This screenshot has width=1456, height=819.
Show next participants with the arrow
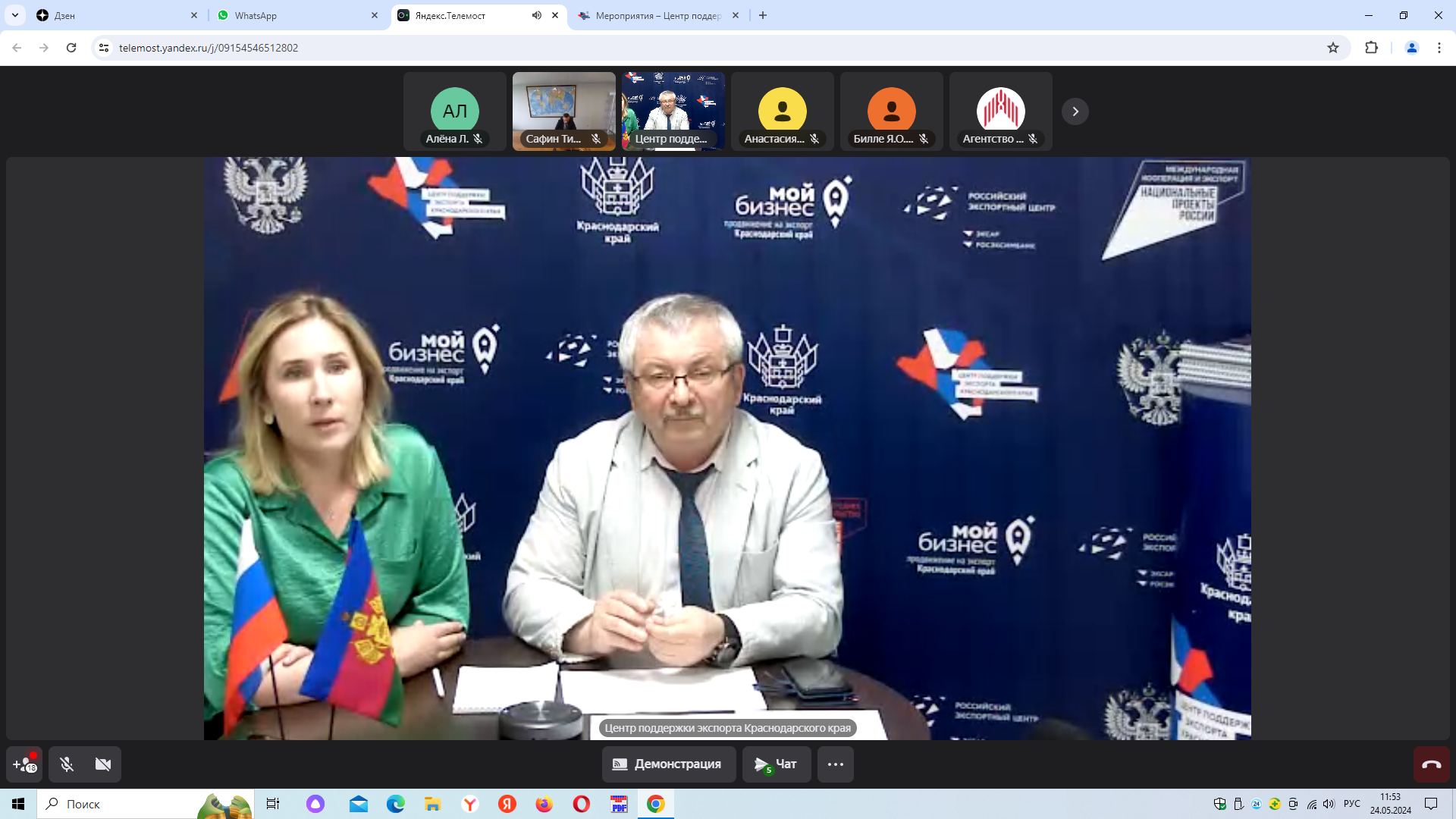(x=1075, y=111)
